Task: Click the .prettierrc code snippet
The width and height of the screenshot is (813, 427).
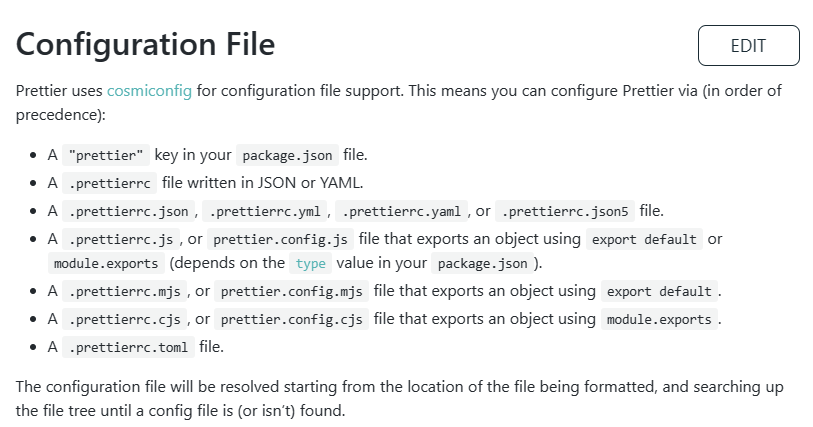Action: (x=109, y=183)
